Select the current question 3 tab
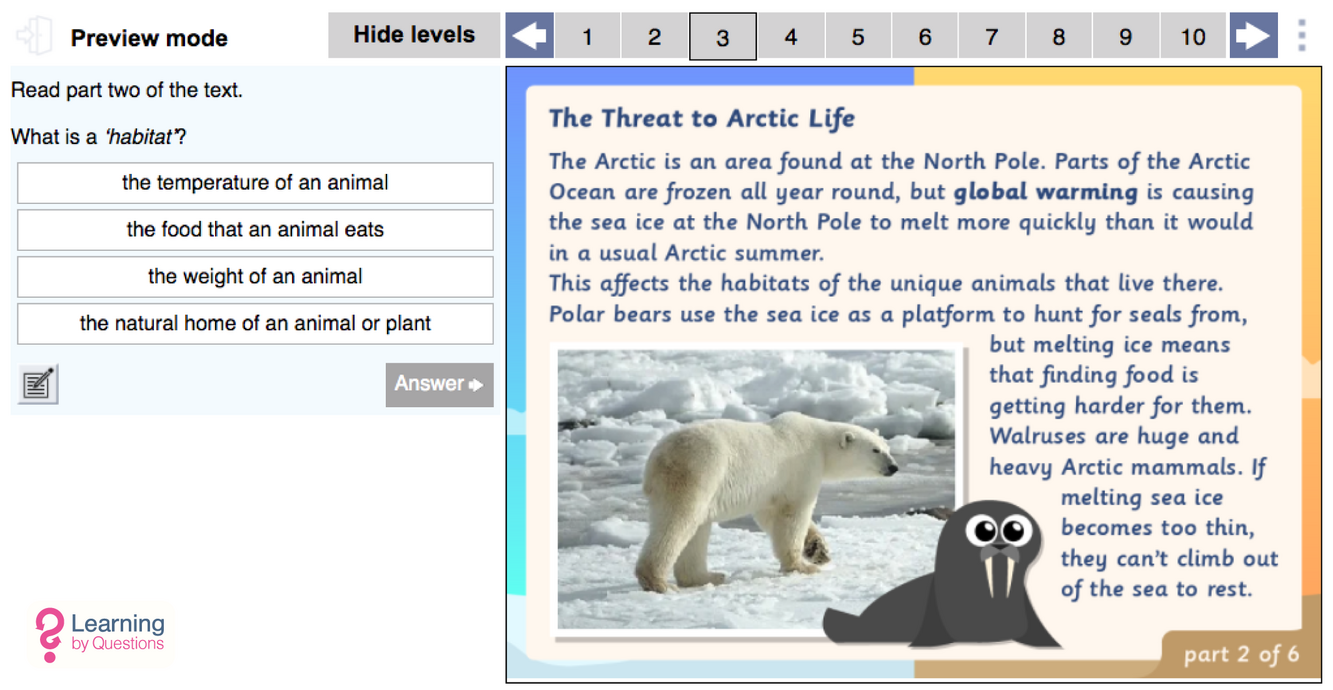Screen dimensions: 1333x690 pos(722,37)
